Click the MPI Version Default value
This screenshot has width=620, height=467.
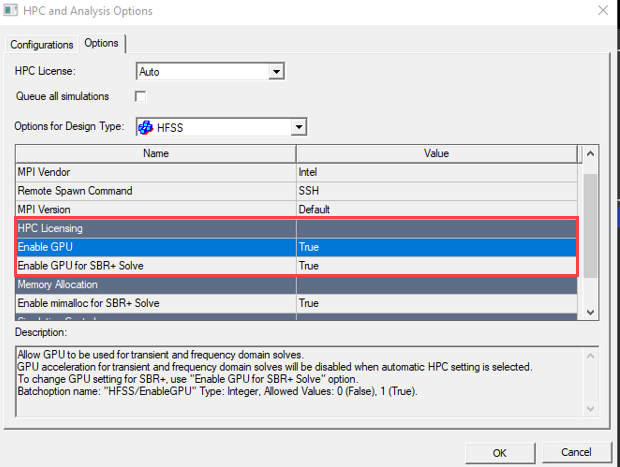click(x=437, y=210)
